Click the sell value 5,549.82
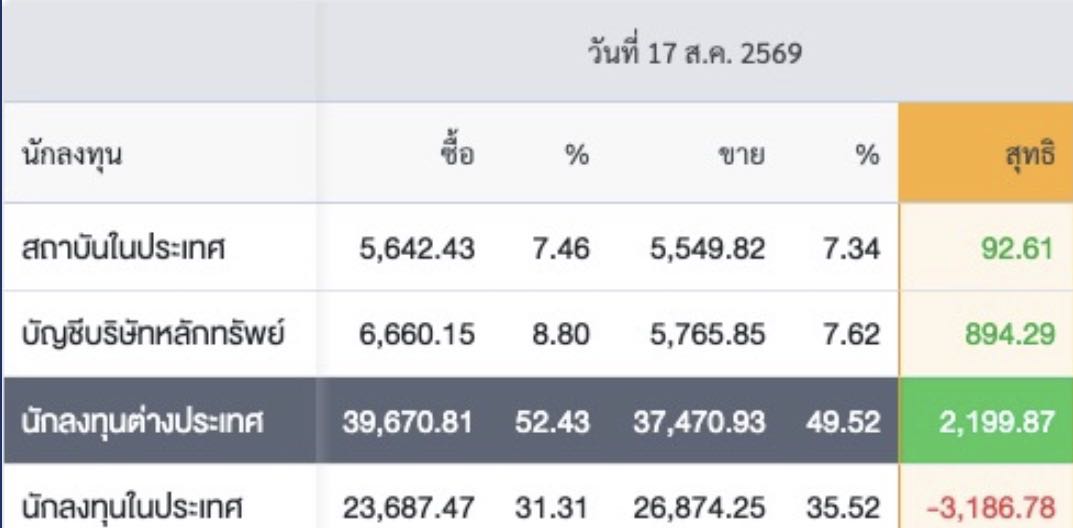The image size is (1073, 528). tap(708, 248)
